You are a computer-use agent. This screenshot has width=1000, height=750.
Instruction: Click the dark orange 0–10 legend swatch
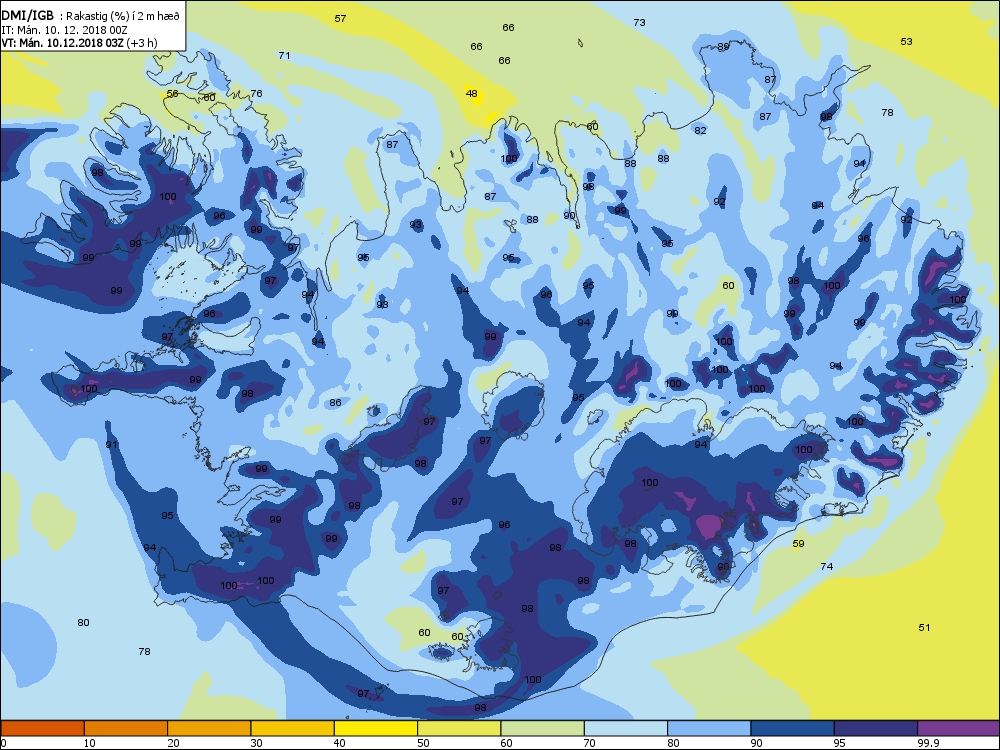42,728
